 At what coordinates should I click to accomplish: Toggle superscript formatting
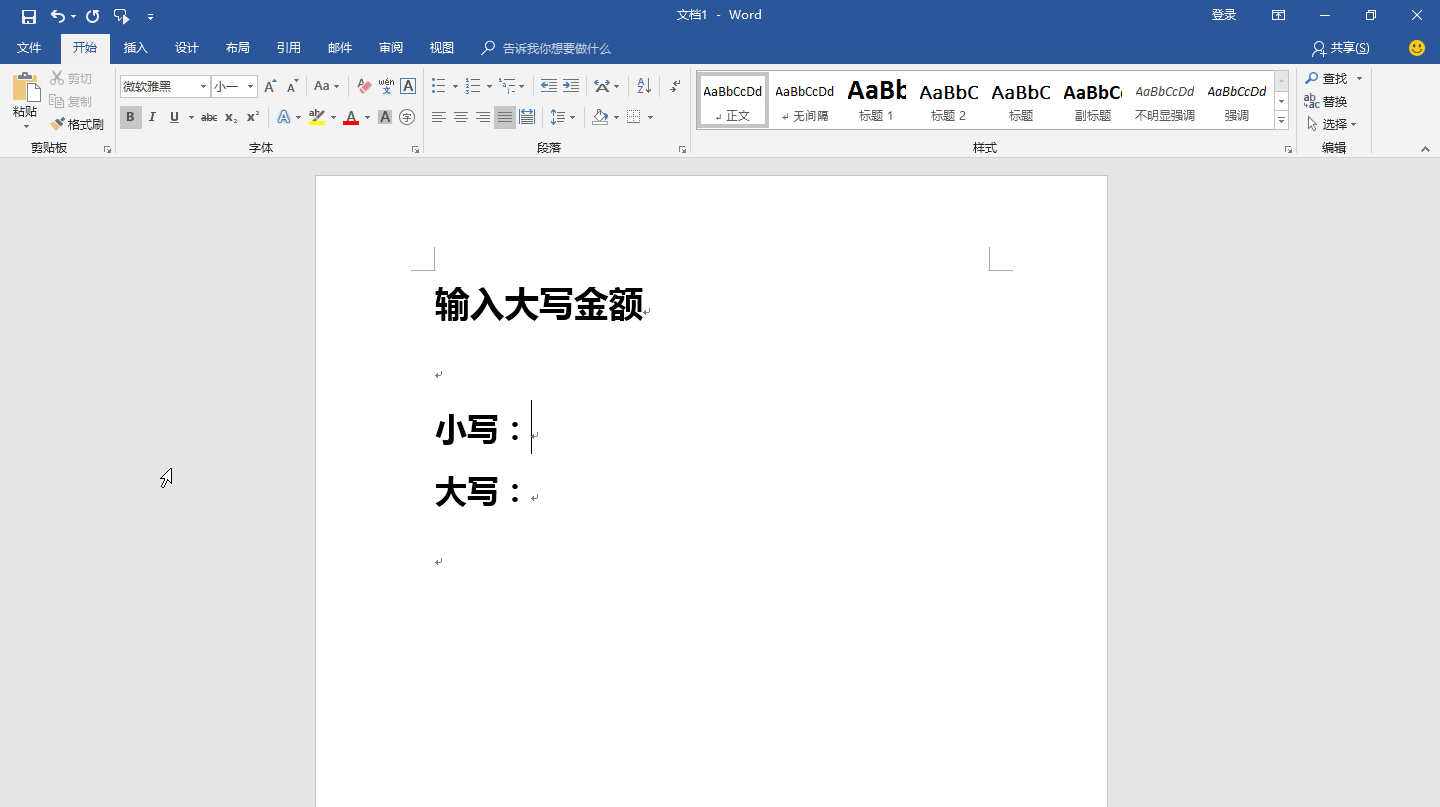click(253, 117)
